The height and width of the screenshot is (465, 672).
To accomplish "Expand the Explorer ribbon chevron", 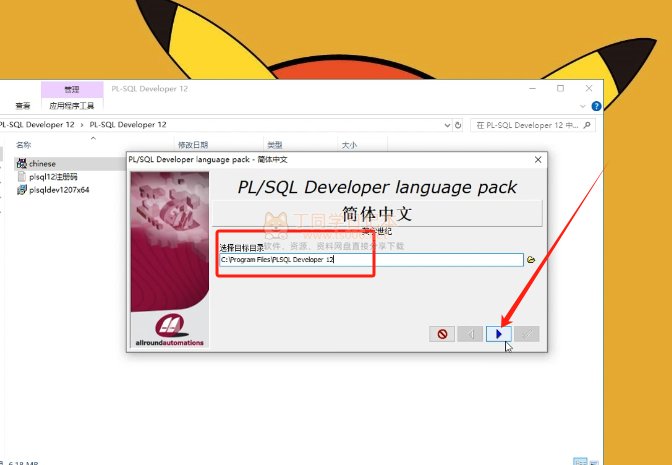I will (583, 106).
